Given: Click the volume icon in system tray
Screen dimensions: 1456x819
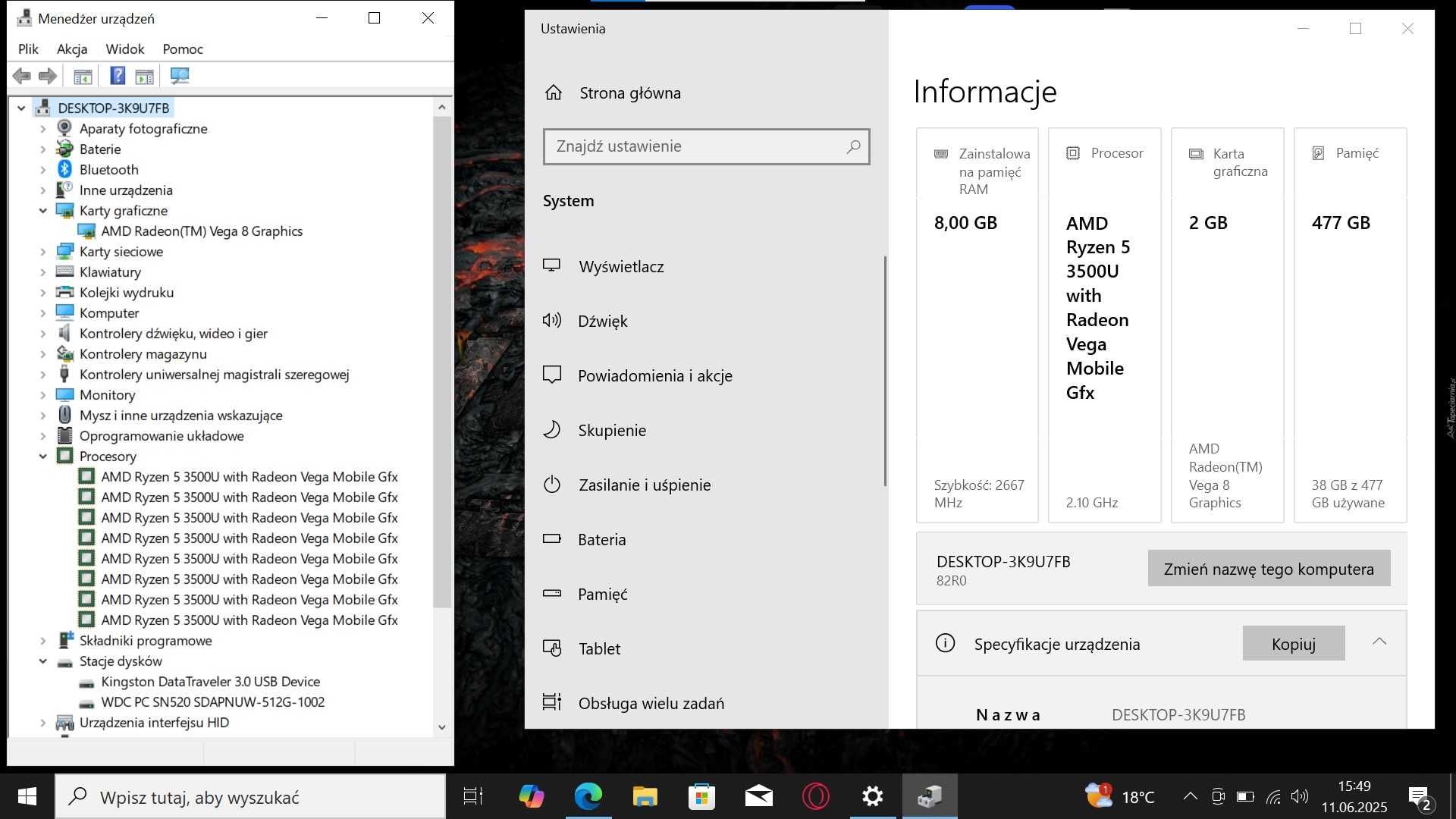Looking at the screenshot, I should 1300,796.
